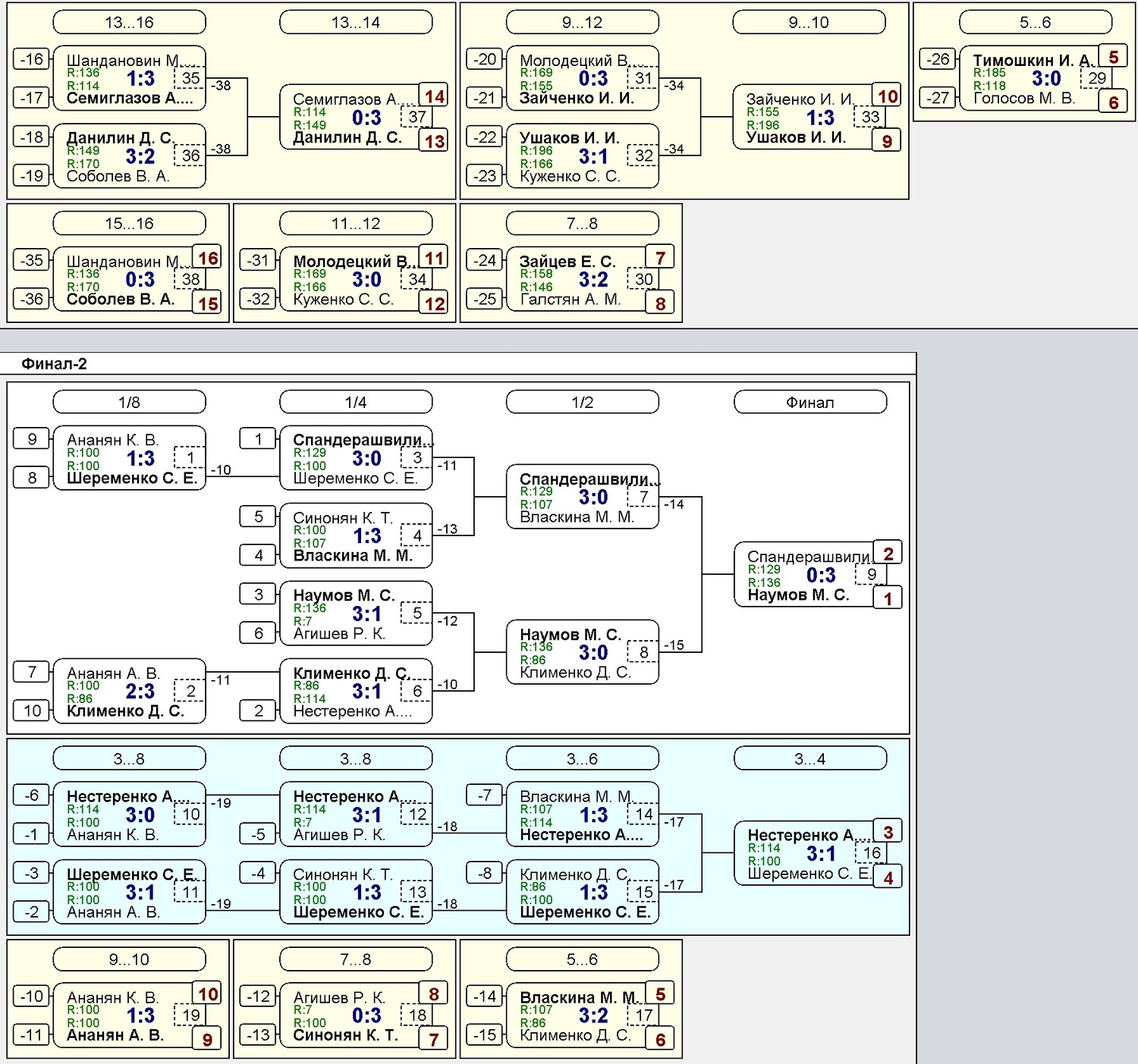1138x1064 pixels.
Task: Click place badge 2 for Спандерашвили in final
Action: point(888,553)
